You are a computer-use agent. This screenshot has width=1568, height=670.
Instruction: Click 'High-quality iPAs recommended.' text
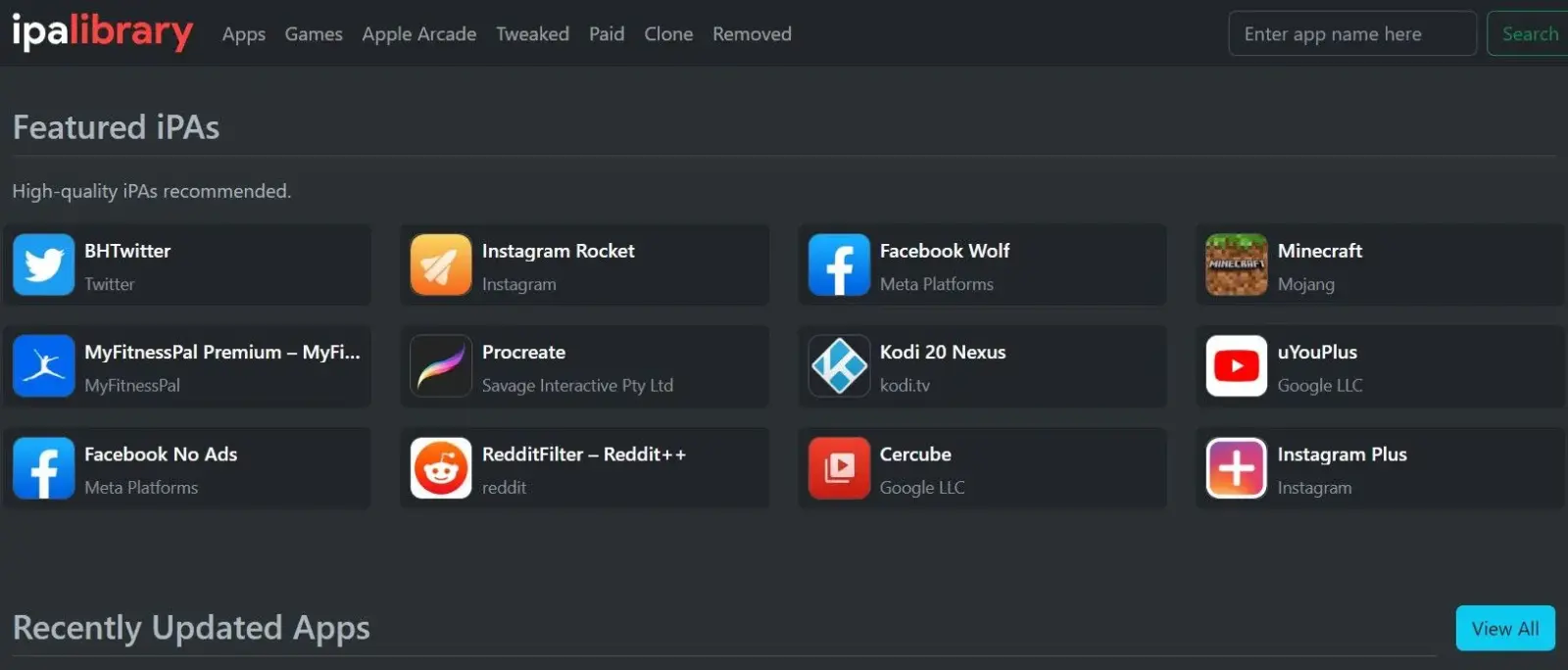click(x=152, y=191)
